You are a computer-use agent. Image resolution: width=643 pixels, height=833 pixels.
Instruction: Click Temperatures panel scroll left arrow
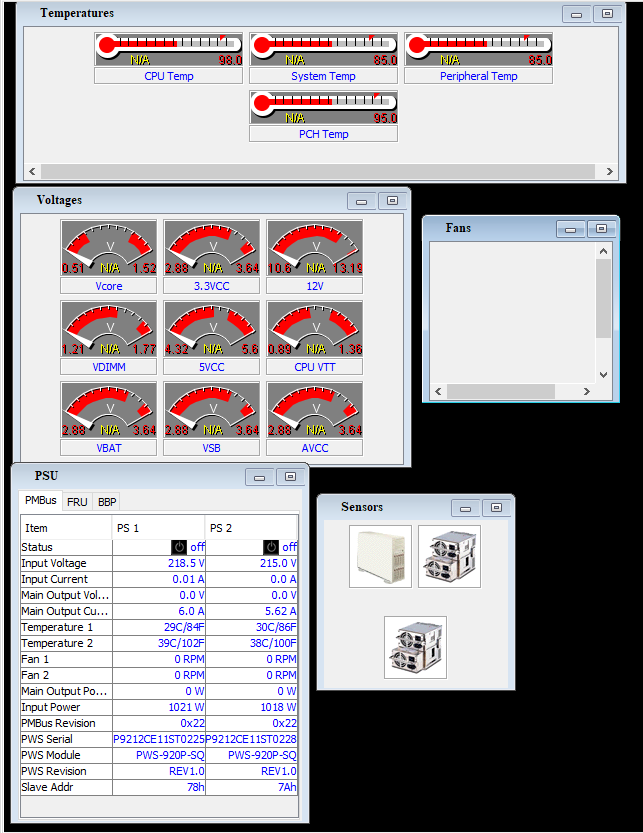[x=32, y=171]
